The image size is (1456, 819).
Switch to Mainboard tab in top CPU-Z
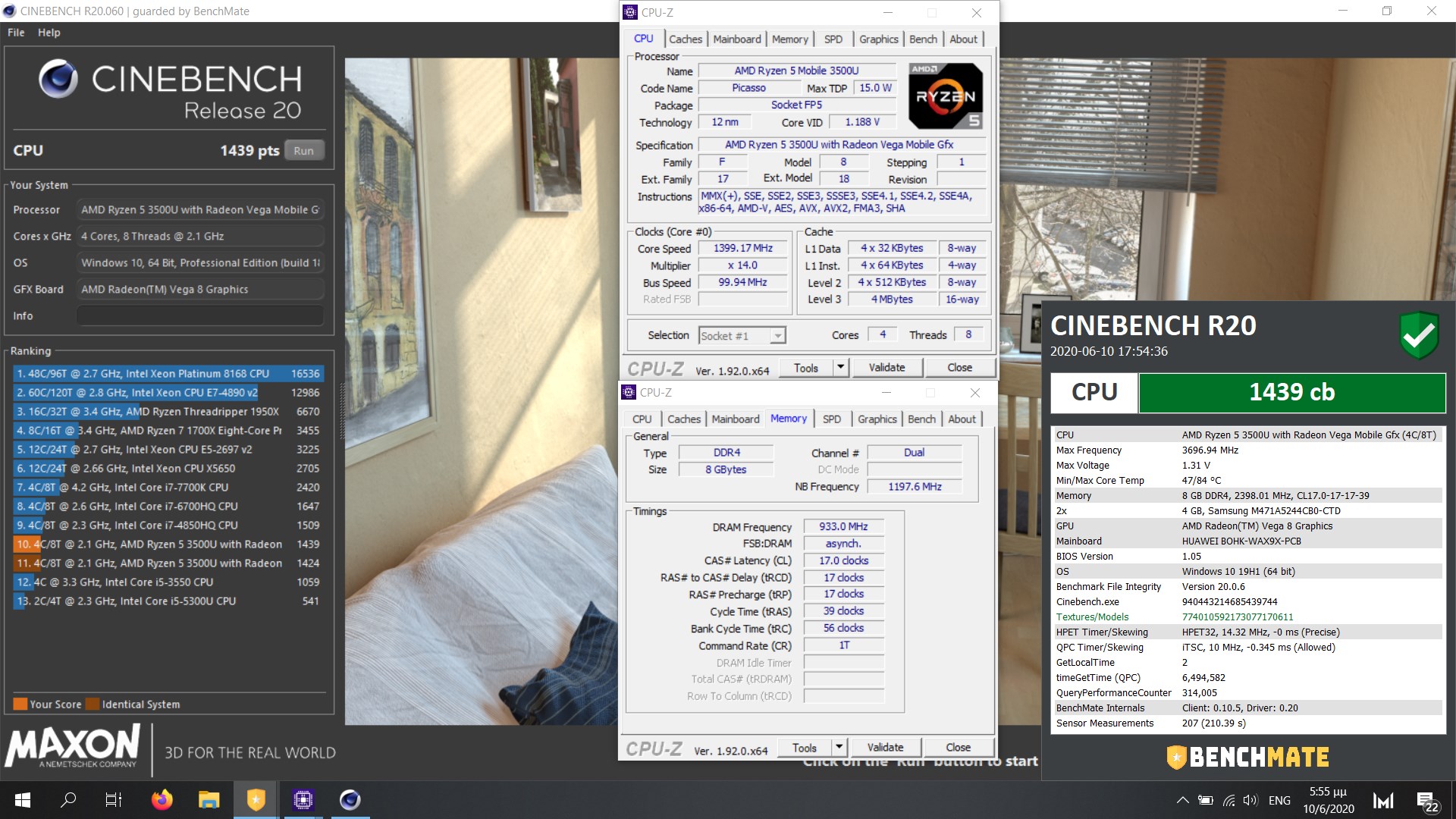coord(737,39)
